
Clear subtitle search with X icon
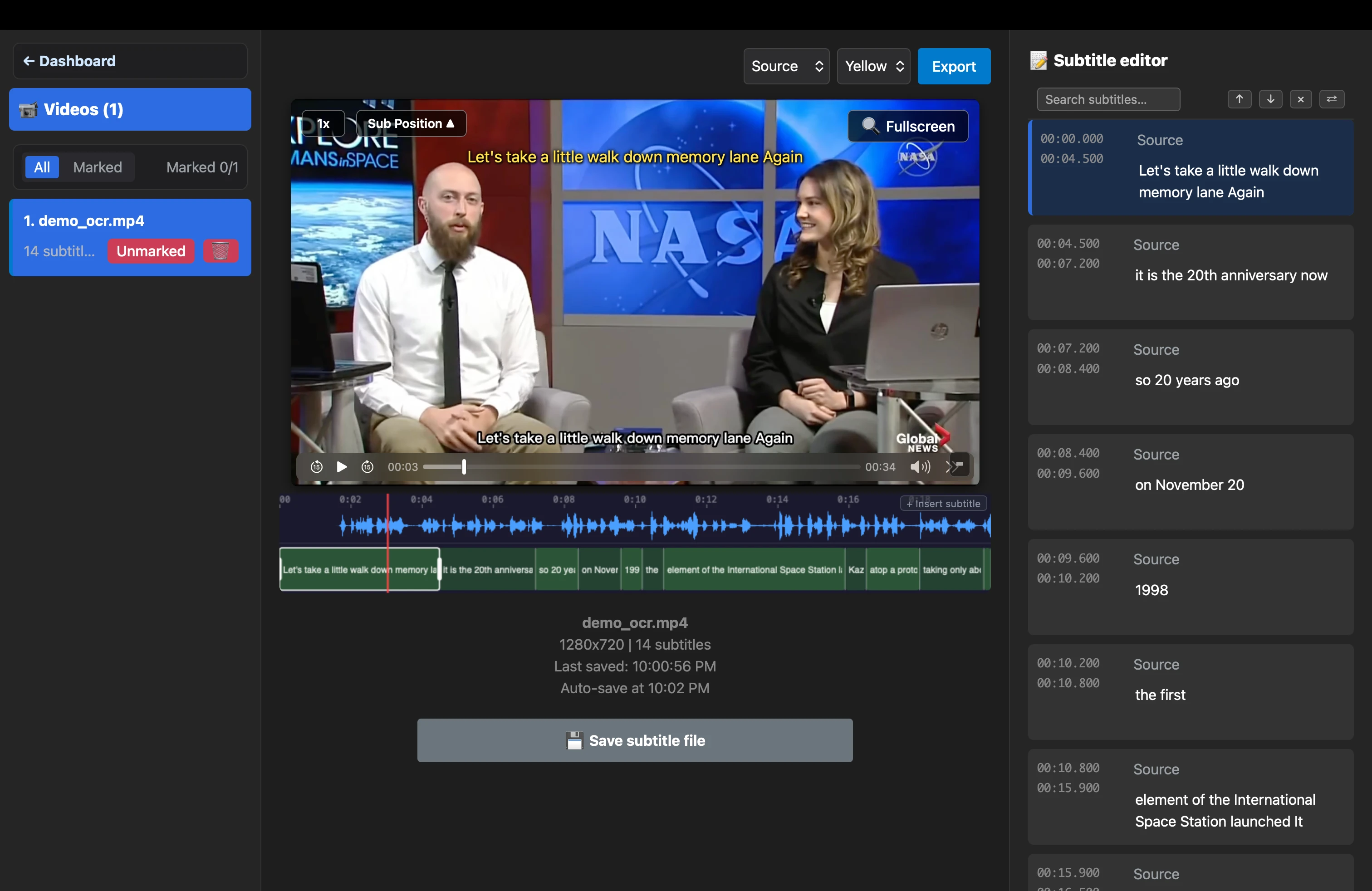pyautogui.click(x=1300, y=99)
